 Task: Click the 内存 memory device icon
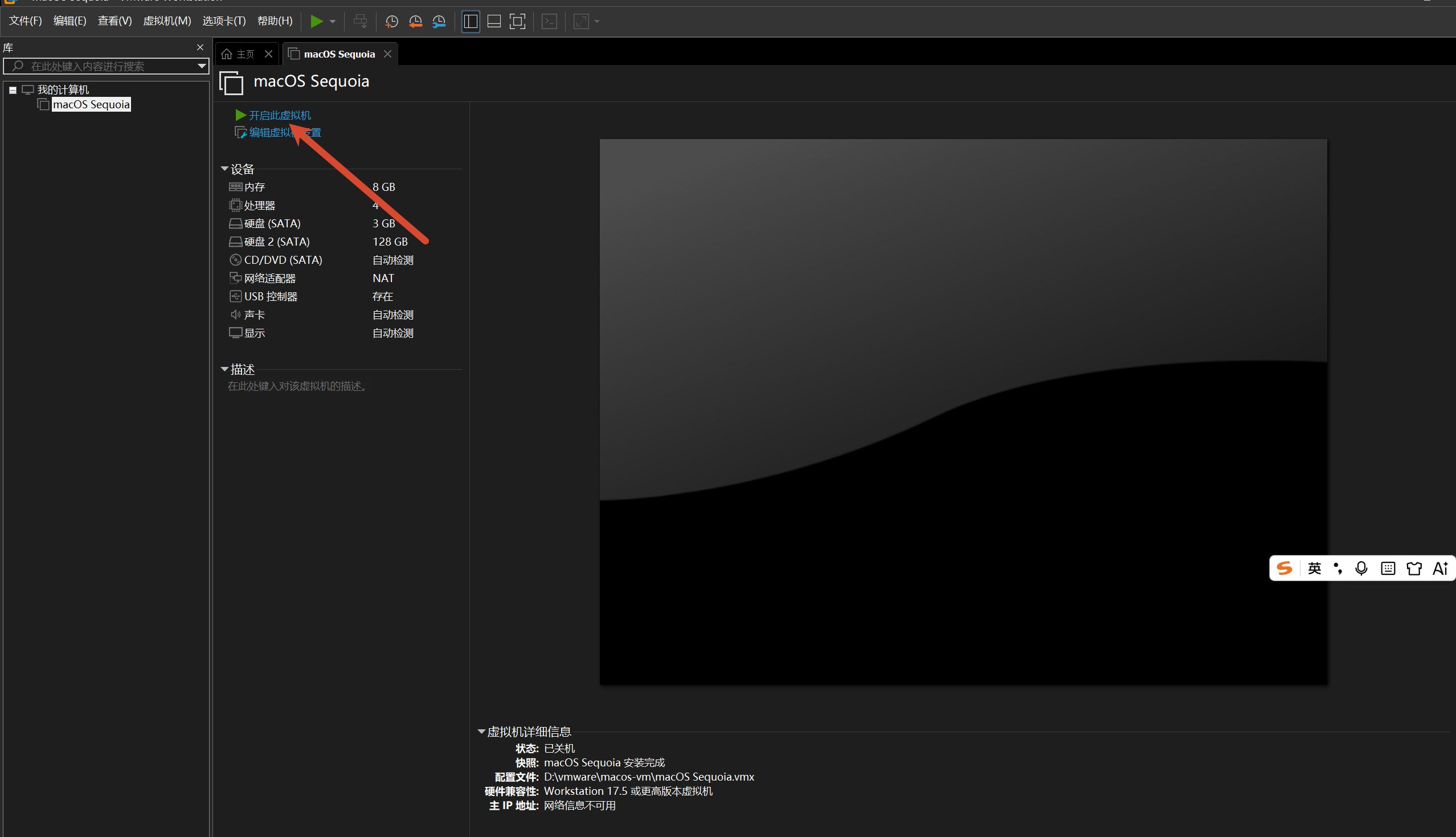(x=236, y=187)
